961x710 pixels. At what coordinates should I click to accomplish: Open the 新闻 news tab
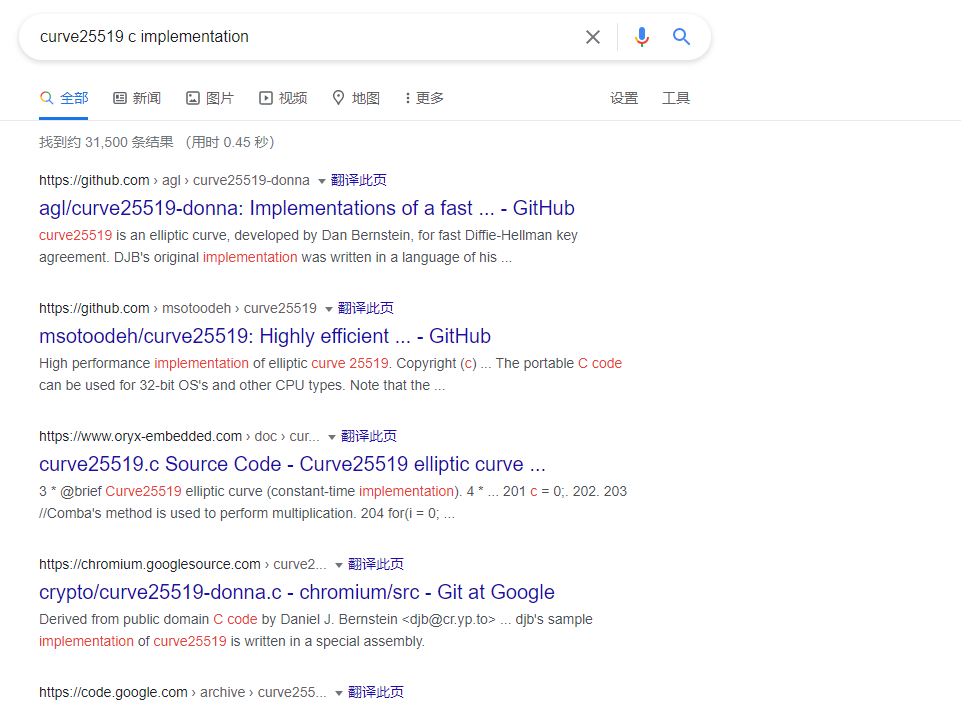pos(137,98)
